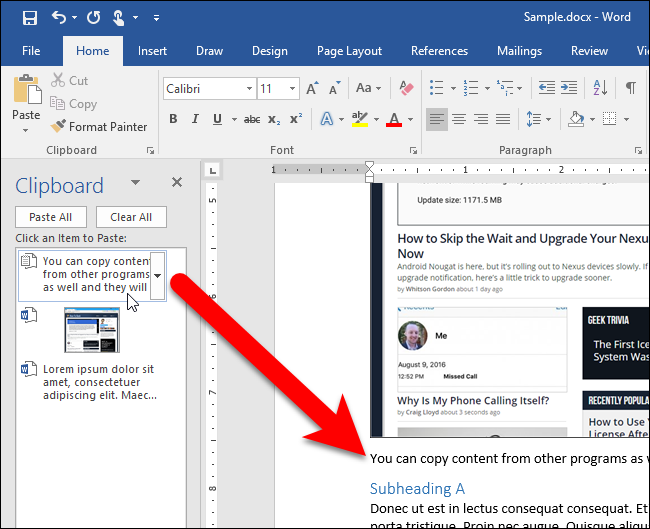The image size is (650, 529).
Task: Click Text Effects glowing A icon
Action: 327,119
